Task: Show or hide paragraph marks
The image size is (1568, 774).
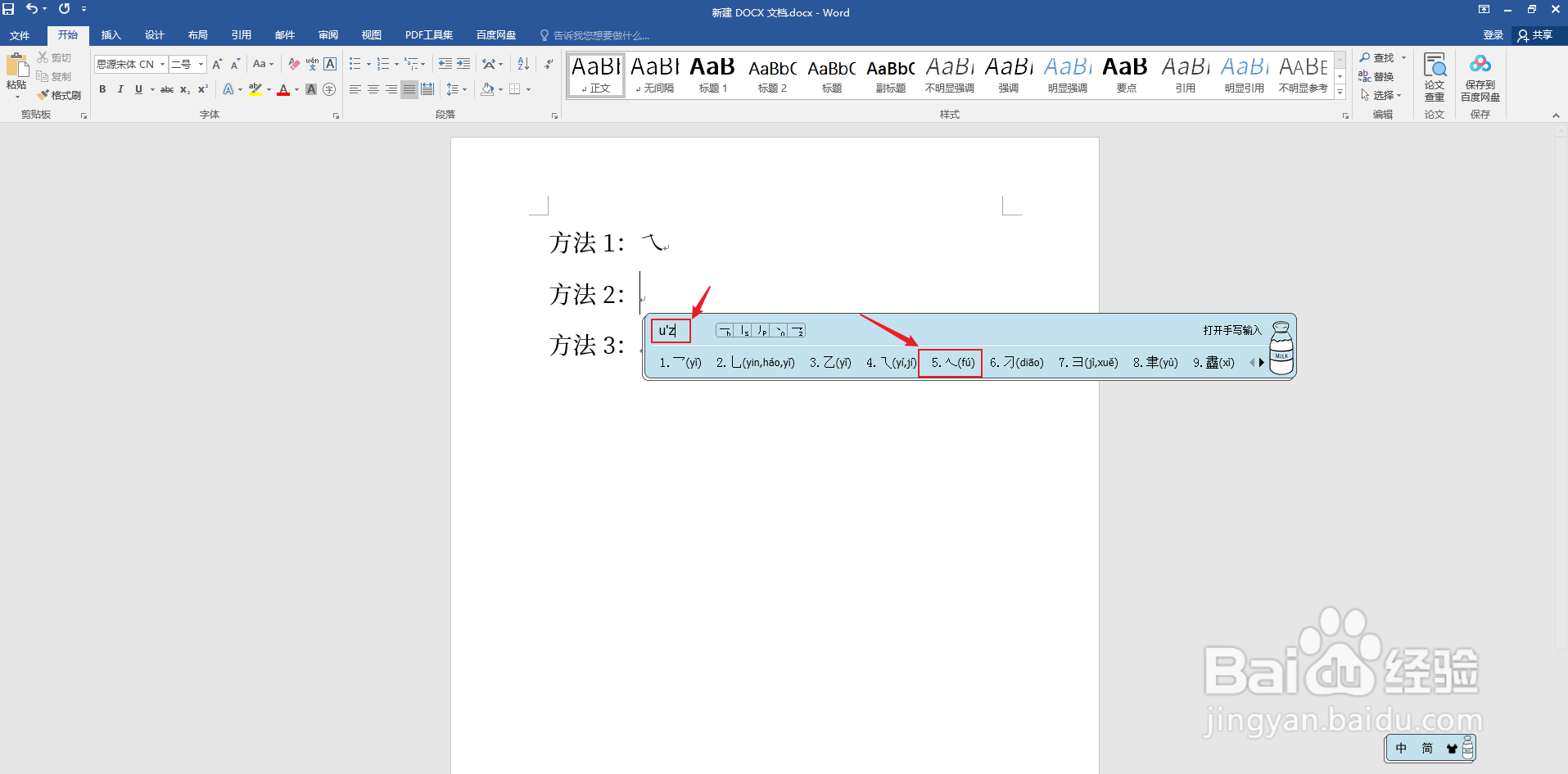Action: 549,64
